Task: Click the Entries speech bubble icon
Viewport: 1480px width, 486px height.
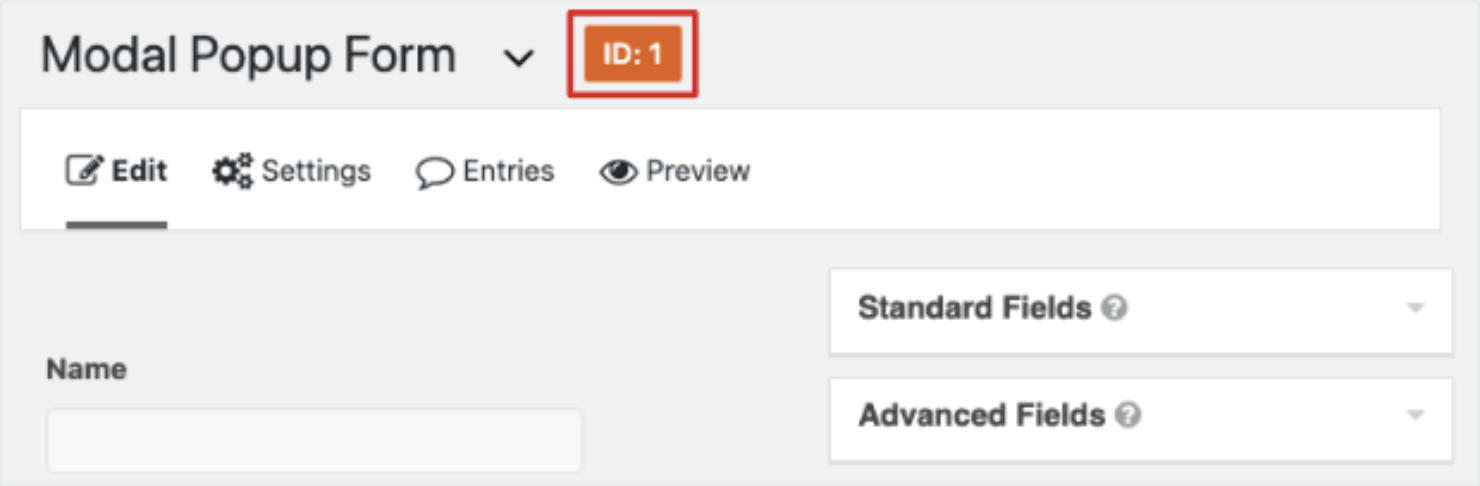Action: tap(434, 173)
